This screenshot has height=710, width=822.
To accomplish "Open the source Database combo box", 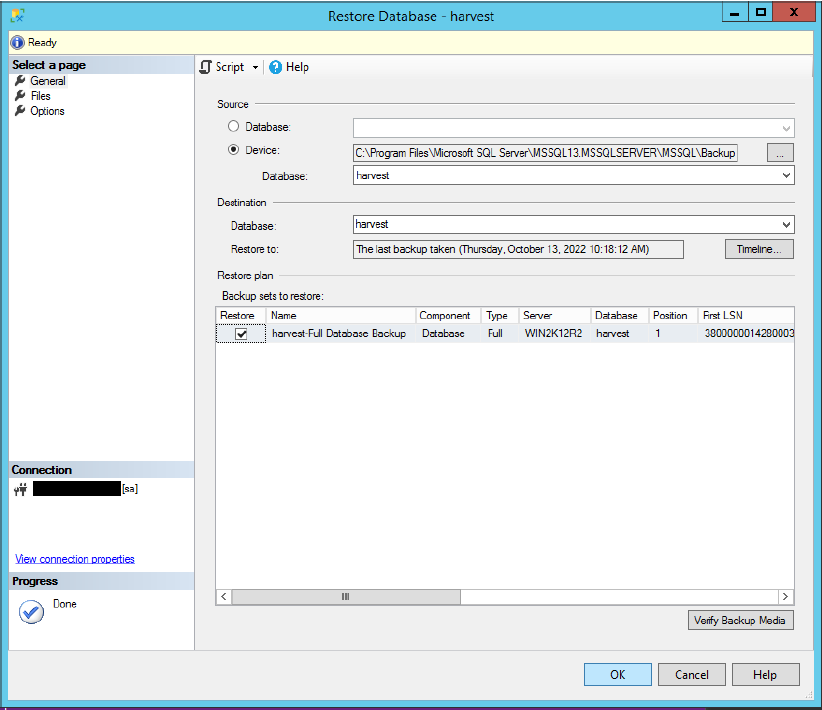I will coord(574,127).
